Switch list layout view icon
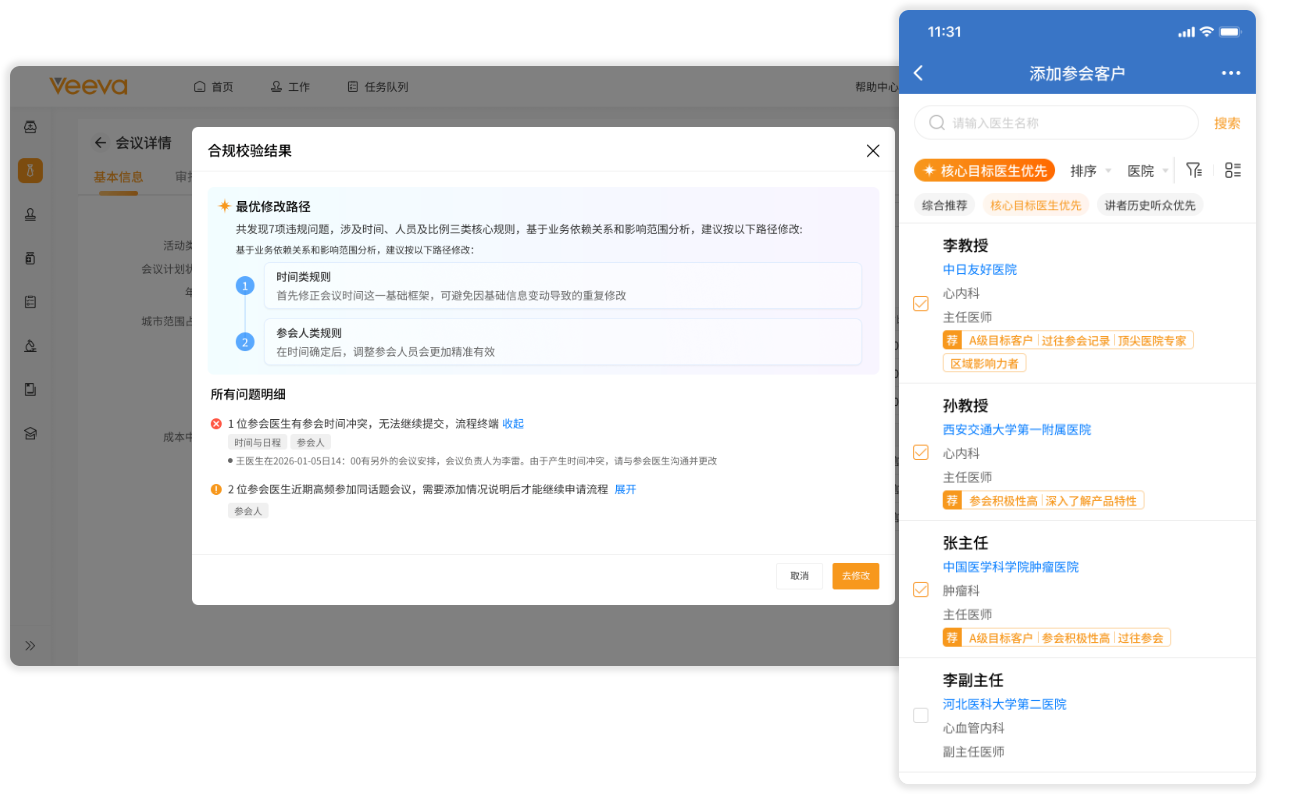 [x=1233, y=170]
